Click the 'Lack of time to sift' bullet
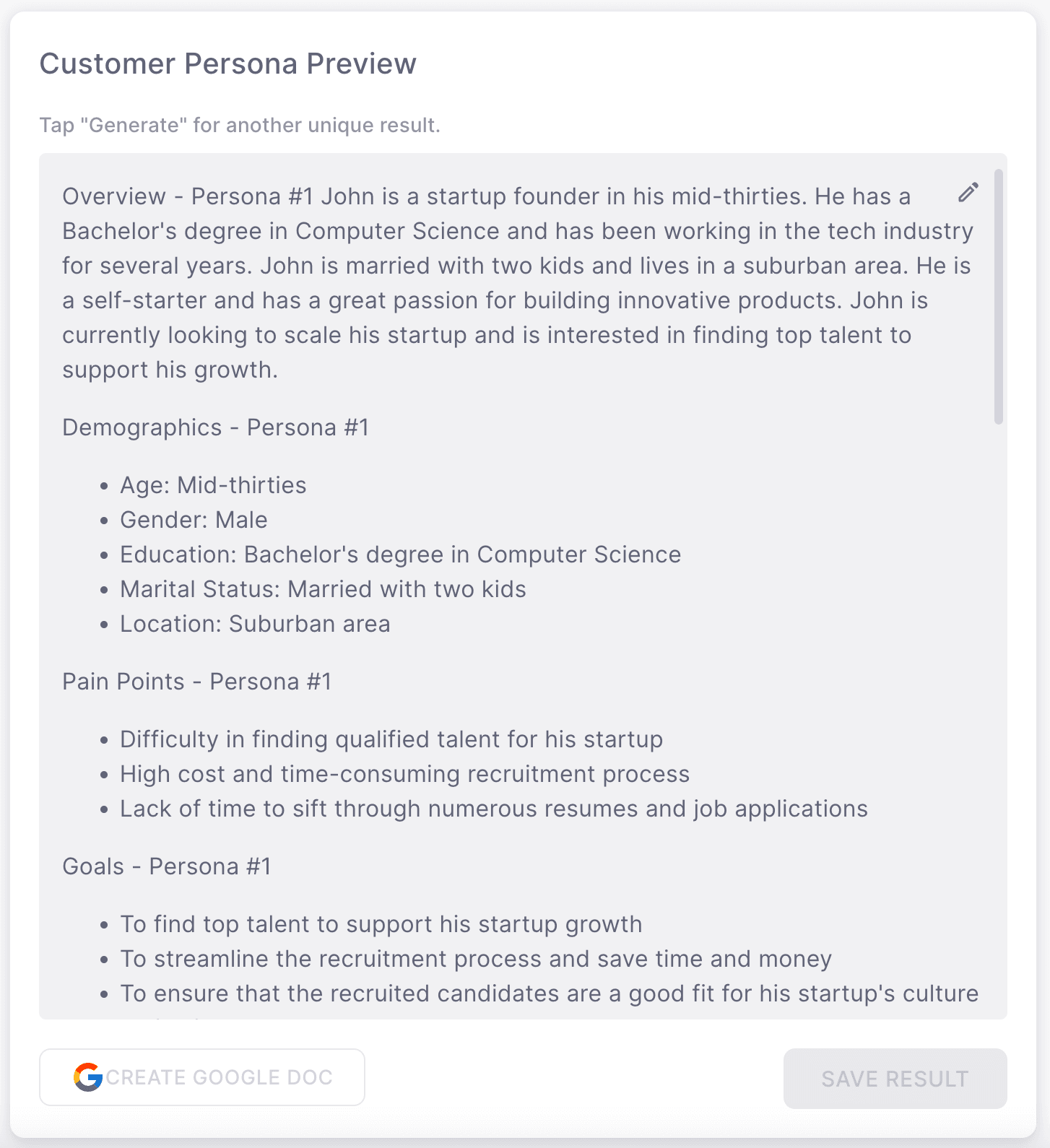Screen dimensions: 1050x1148 493,809
